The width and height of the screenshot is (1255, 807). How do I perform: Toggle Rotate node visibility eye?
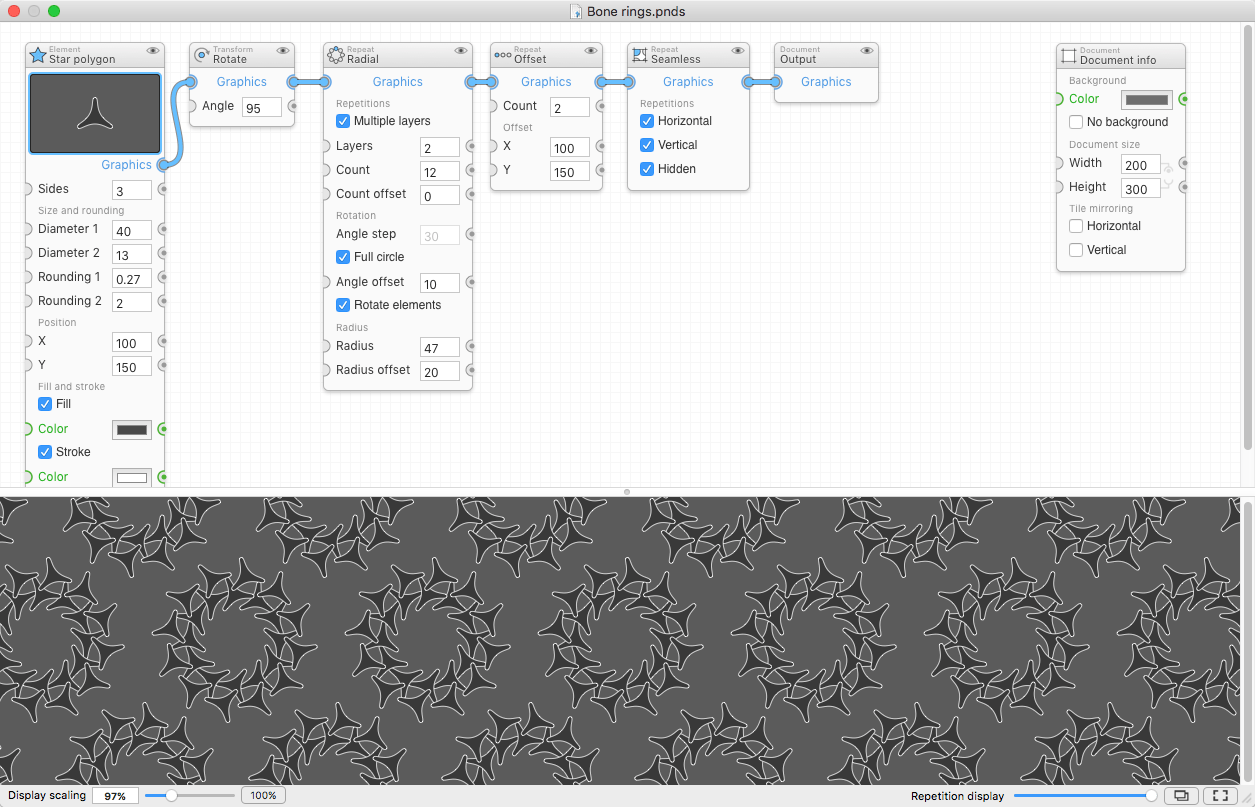click(x=283, y=50)
